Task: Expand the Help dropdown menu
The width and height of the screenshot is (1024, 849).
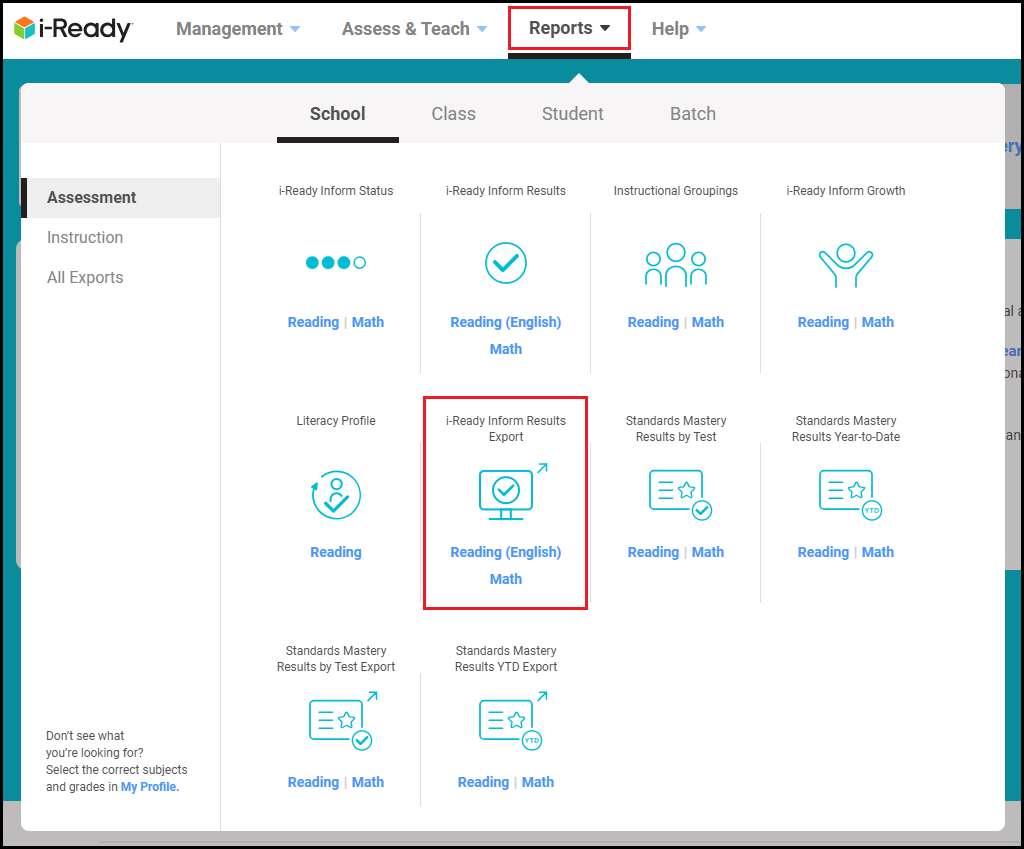Action: tap(679, 29)
